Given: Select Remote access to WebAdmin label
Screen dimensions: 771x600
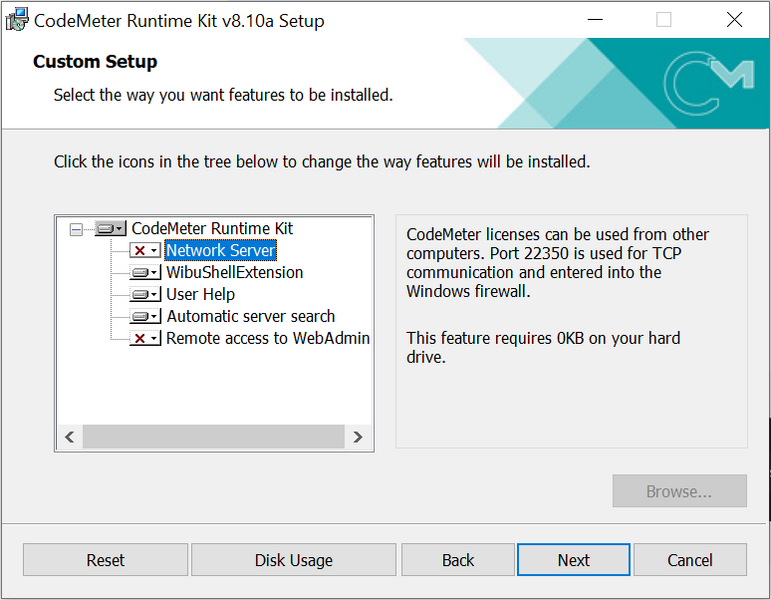Looking at the screenshot, I should coord(267,339).
